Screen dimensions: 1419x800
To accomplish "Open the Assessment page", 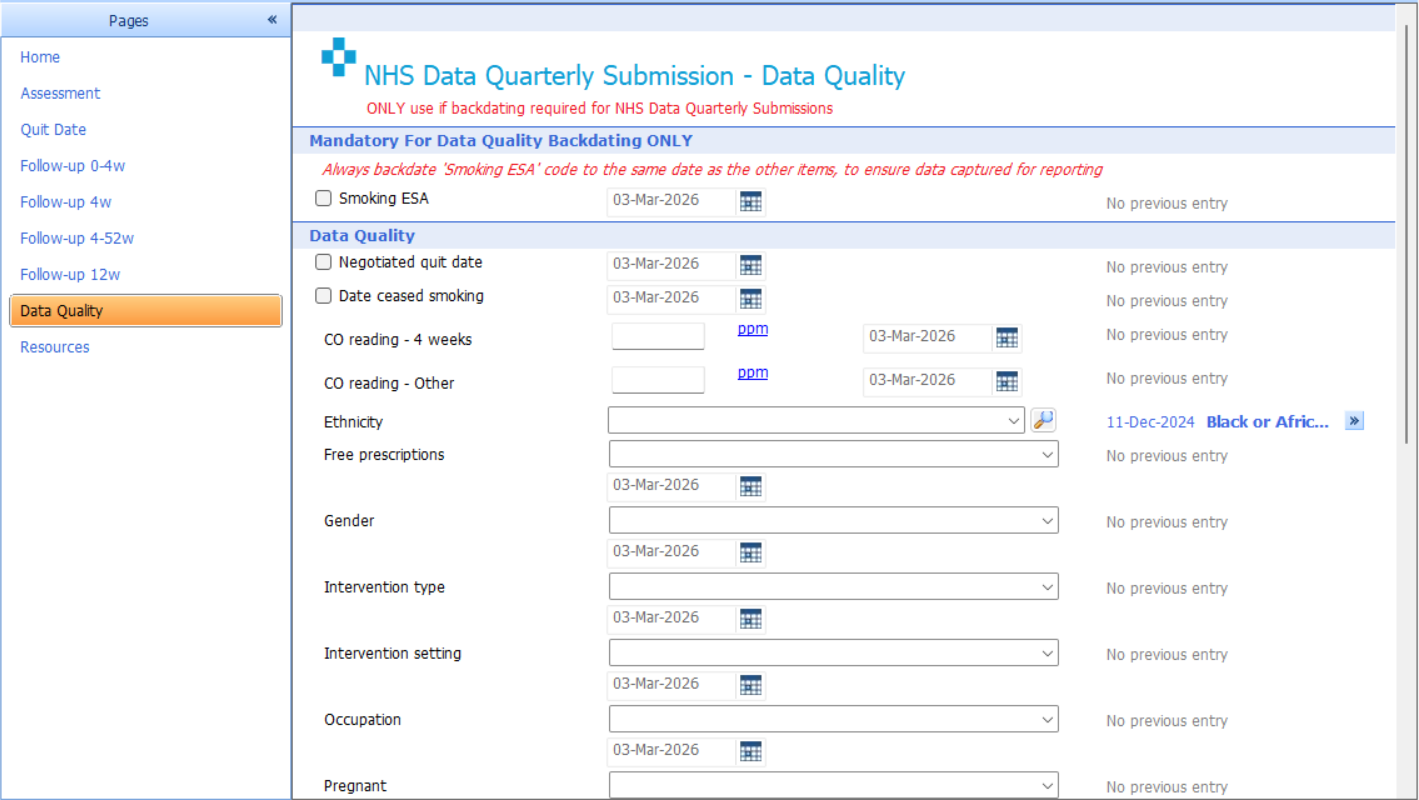I will click(60, 93).
